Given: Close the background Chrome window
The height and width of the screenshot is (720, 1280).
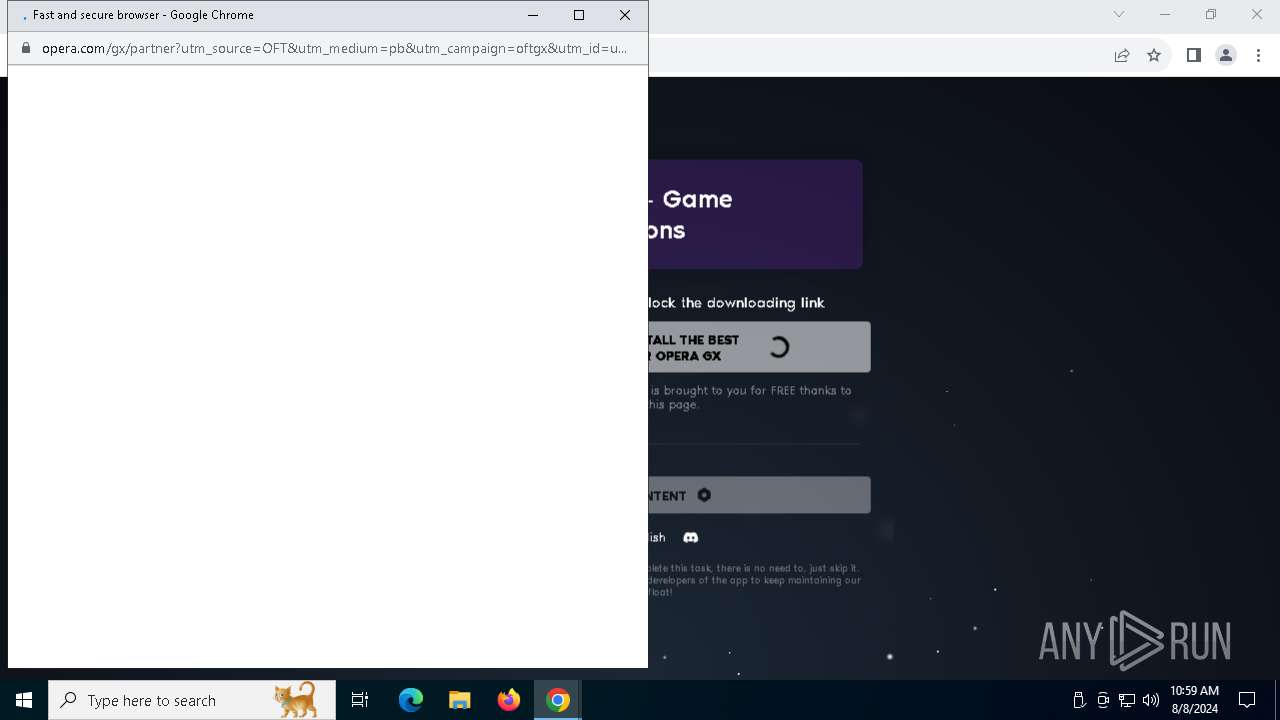Looking at the screenshot, I should [1257, 14].
